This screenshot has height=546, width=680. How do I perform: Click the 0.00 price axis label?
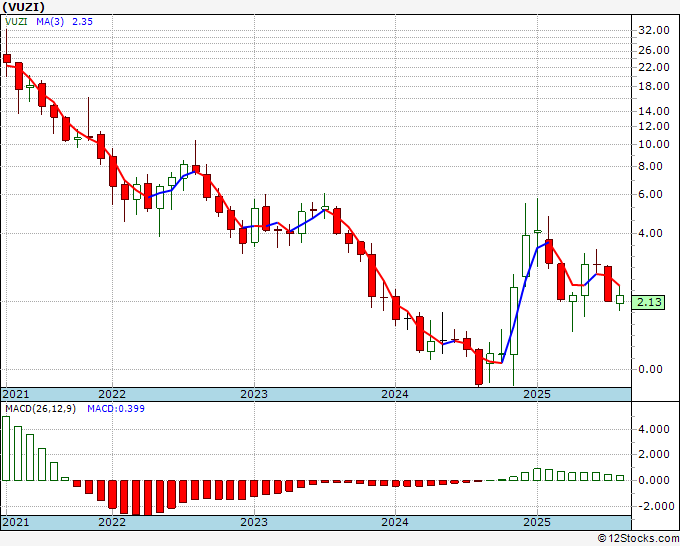point(650,369)
